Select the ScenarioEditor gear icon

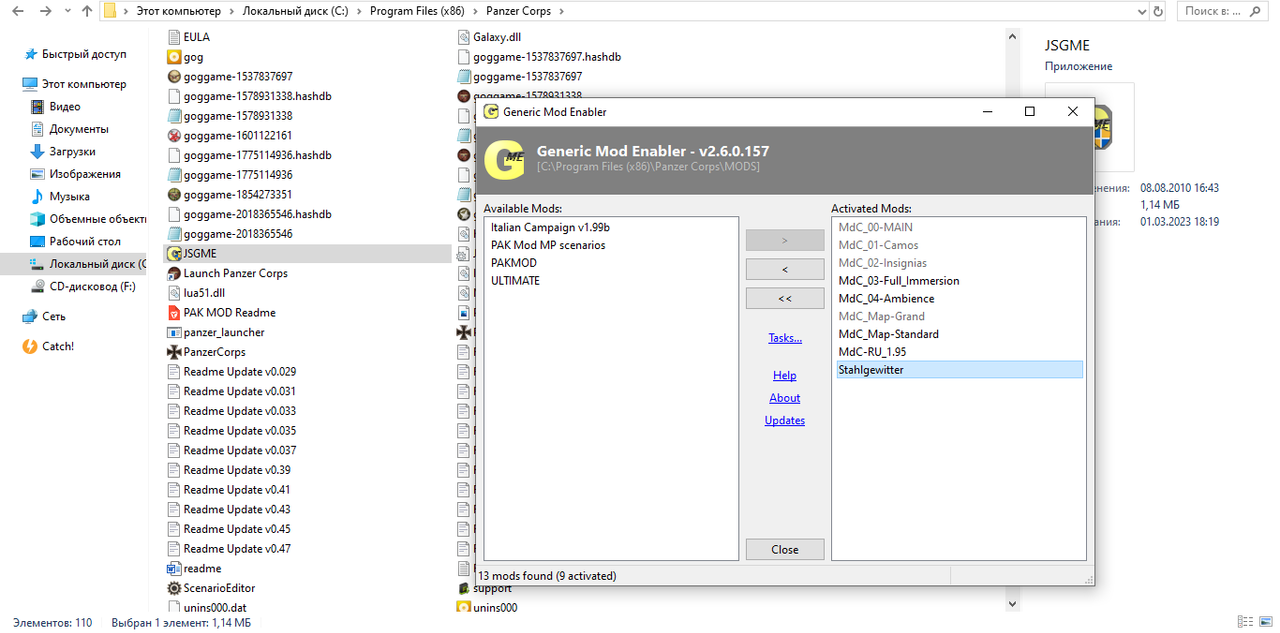[174, 588]
